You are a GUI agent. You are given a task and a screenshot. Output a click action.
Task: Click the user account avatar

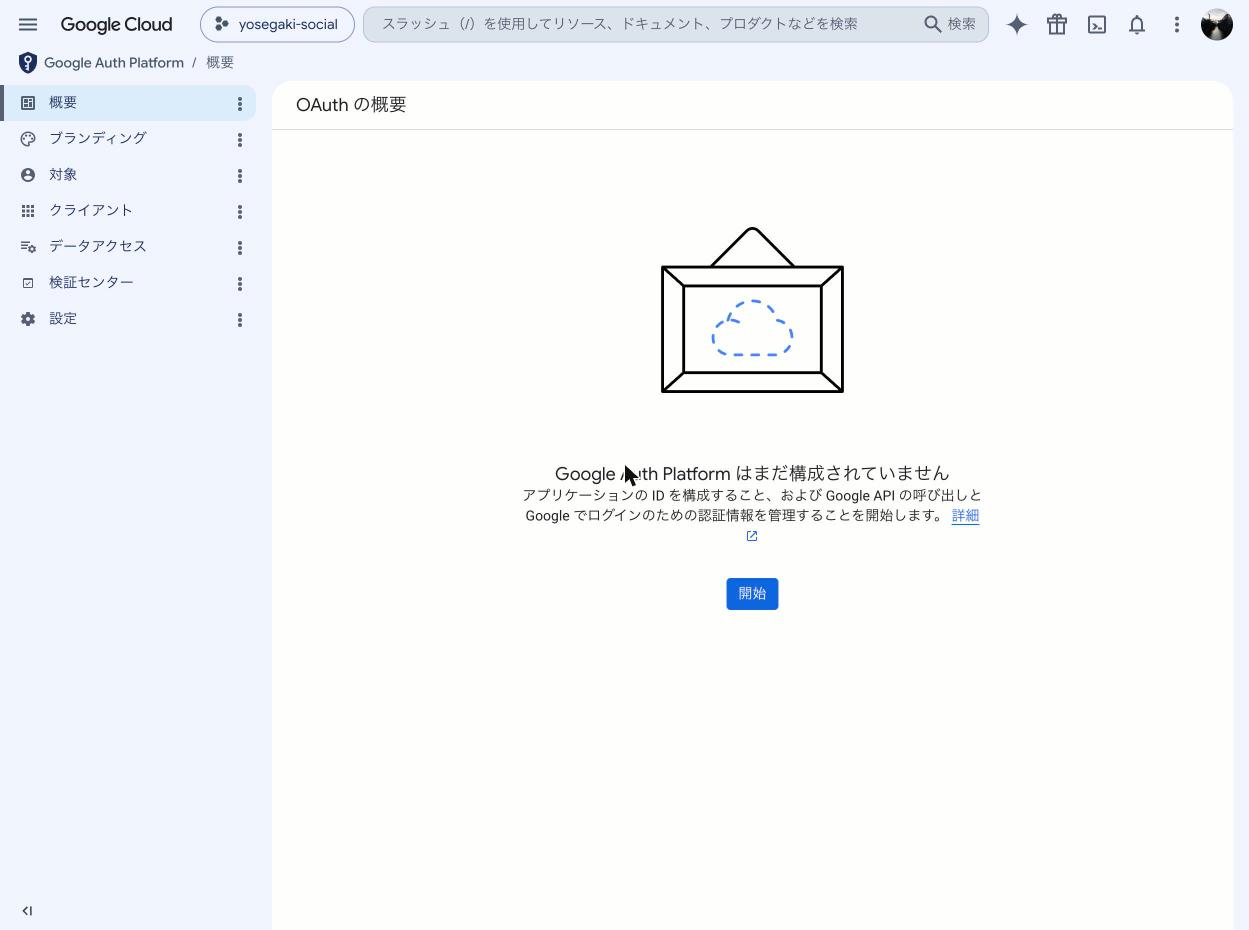click(1217, 24)
